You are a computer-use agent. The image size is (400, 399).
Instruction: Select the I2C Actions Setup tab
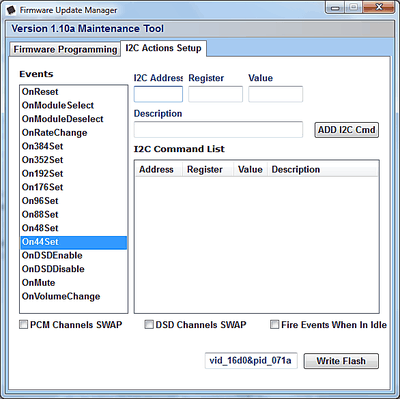coord(163,48)
